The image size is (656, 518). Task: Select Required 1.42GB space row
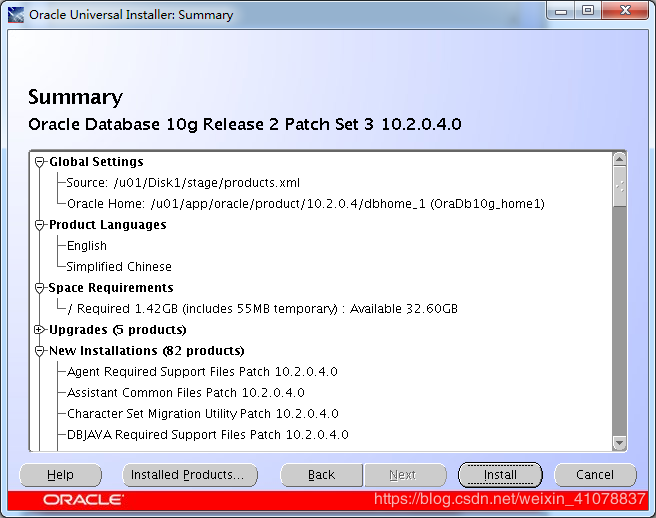pos(262,309)
